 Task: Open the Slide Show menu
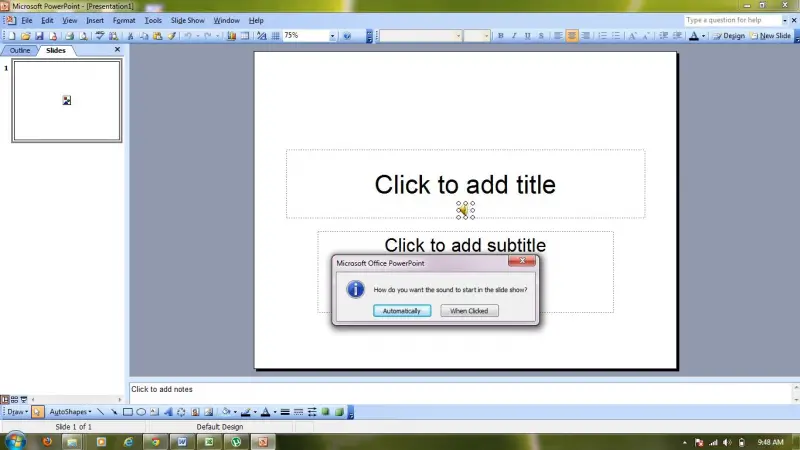187,20
